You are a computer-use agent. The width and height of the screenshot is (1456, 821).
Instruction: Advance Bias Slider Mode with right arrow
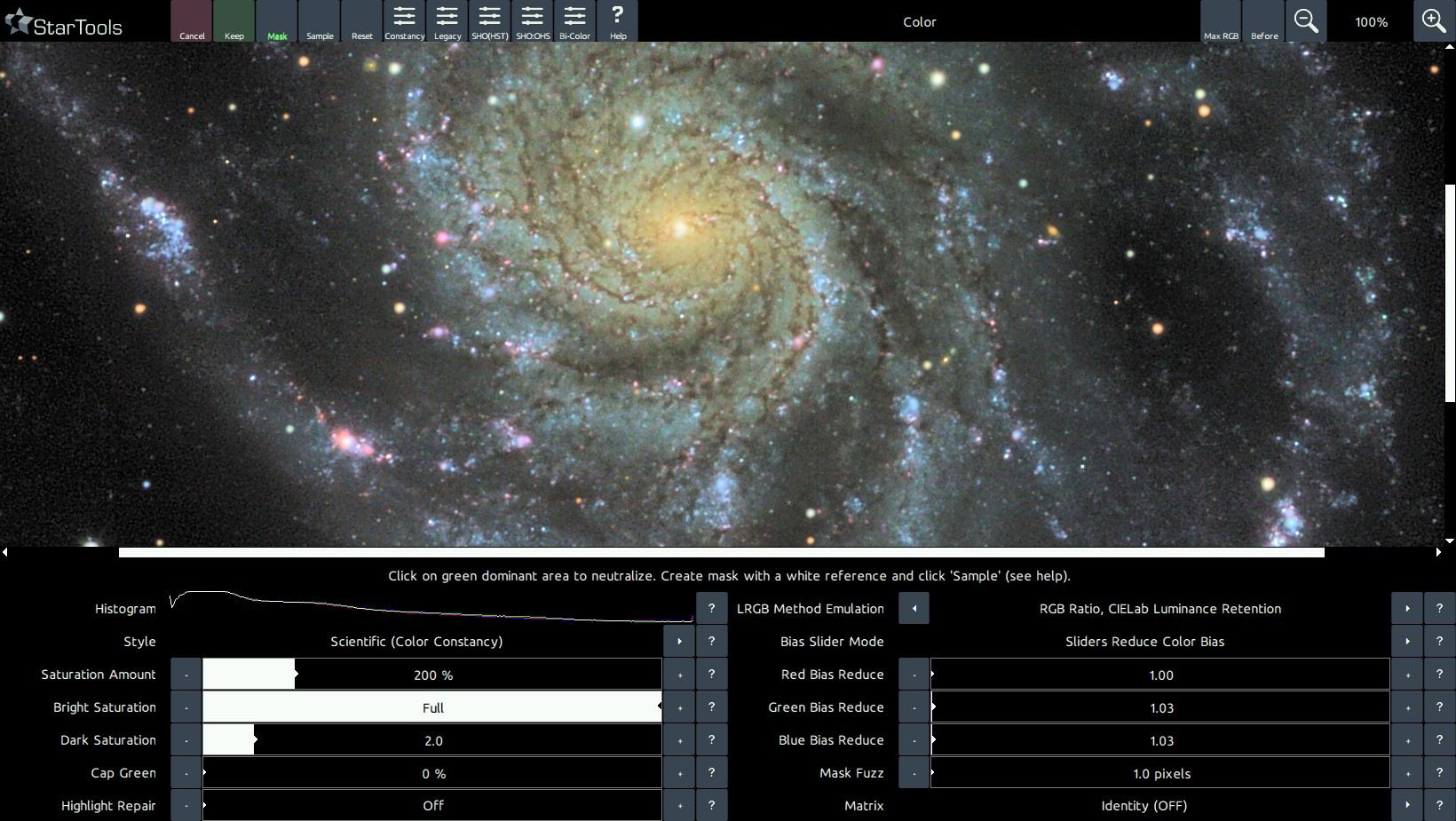coord(1407,642)
